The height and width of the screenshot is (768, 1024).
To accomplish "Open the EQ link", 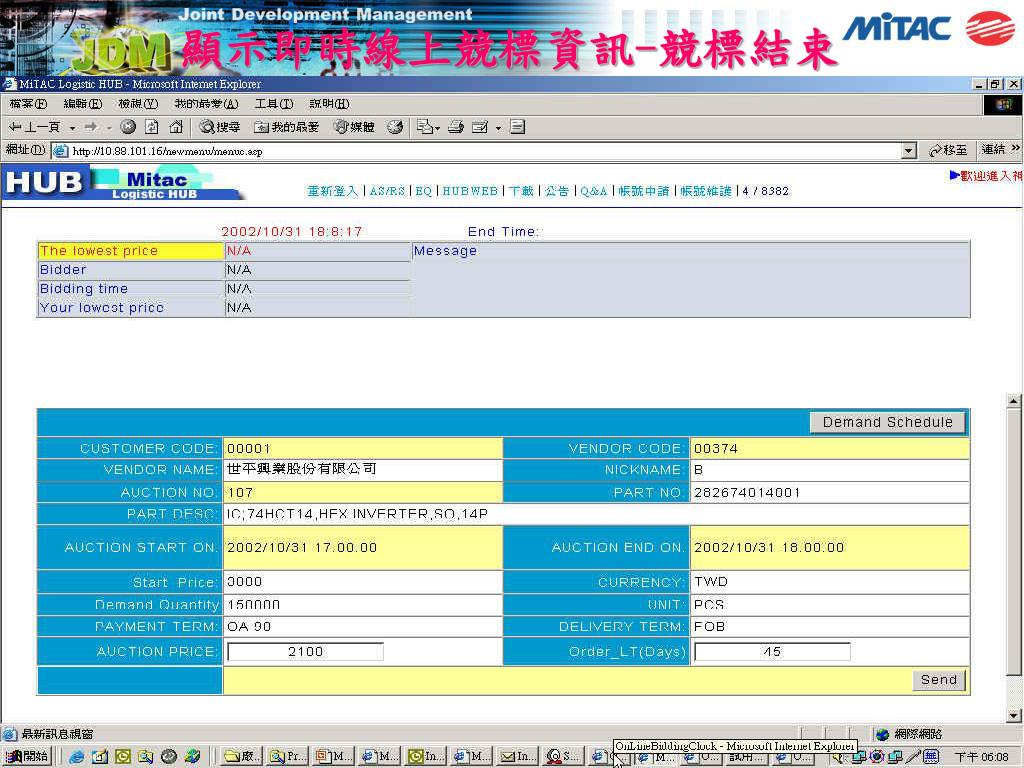I will [x=424, y=191].
